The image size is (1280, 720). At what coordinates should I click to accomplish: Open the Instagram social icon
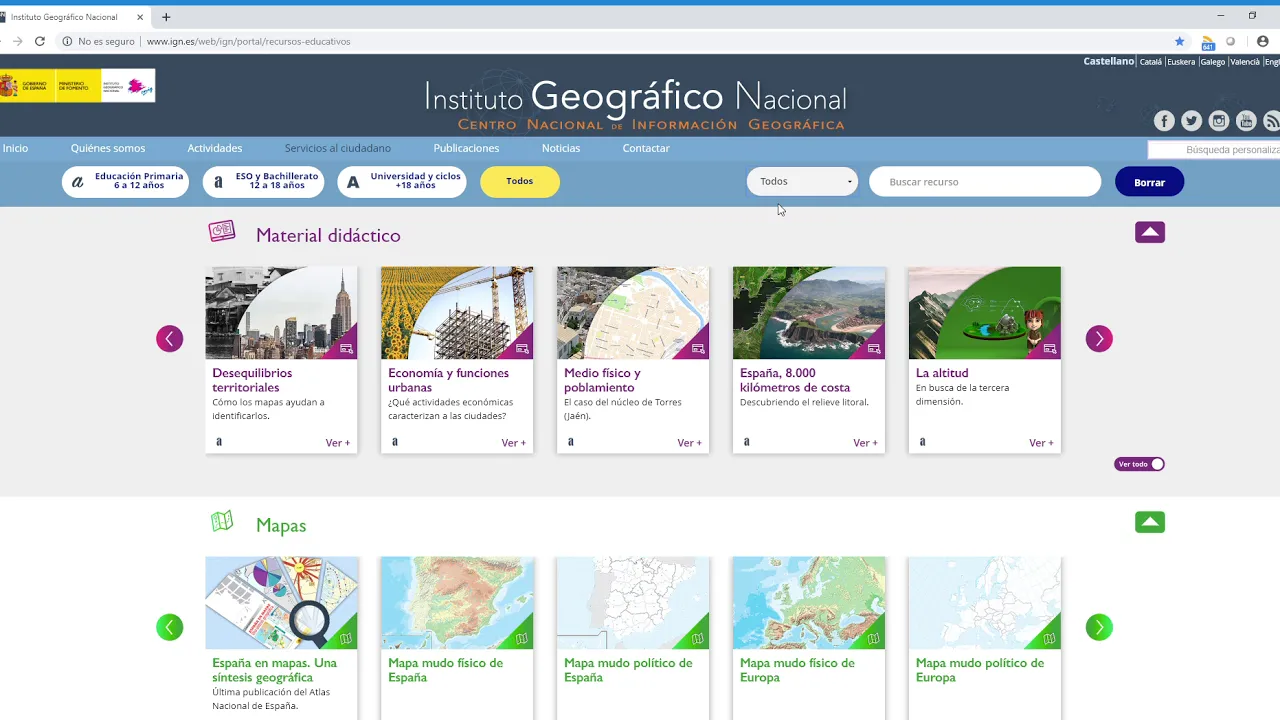pos(1218,121)
